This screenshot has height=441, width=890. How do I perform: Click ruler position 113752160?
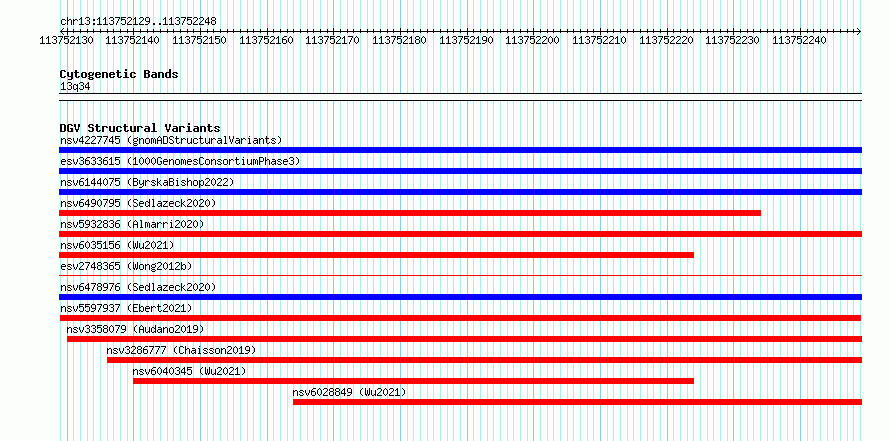266,41
